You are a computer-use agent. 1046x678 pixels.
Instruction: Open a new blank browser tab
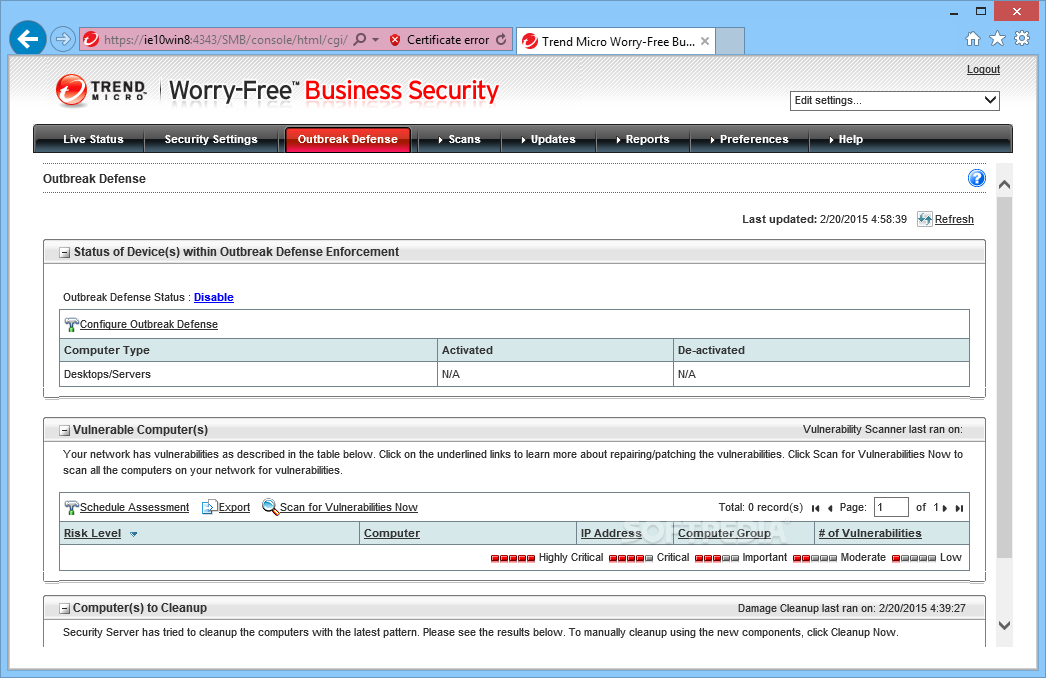coord(730,41)
